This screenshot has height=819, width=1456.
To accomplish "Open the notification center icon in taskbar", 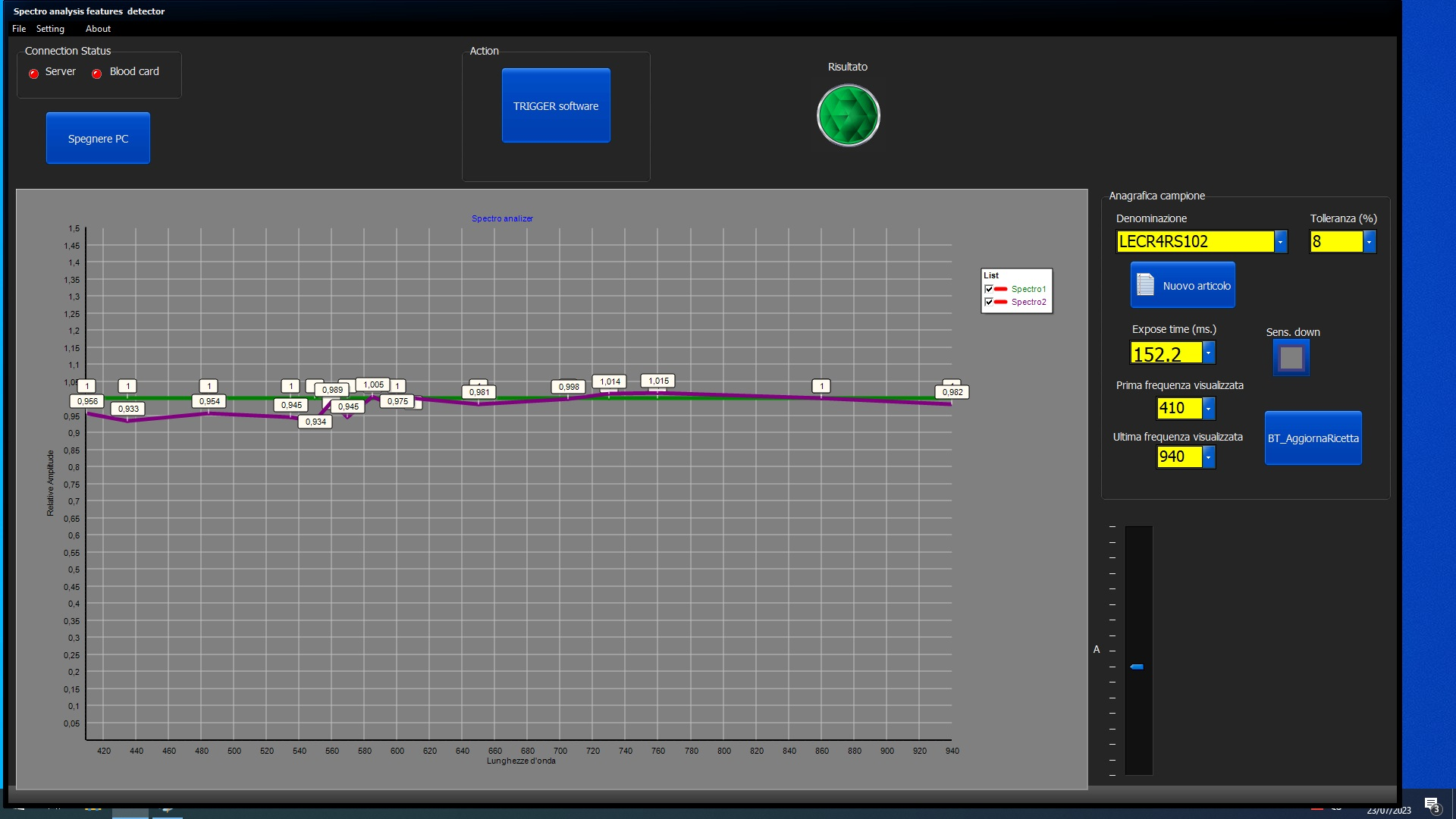I will click(x=1431, y=804).
